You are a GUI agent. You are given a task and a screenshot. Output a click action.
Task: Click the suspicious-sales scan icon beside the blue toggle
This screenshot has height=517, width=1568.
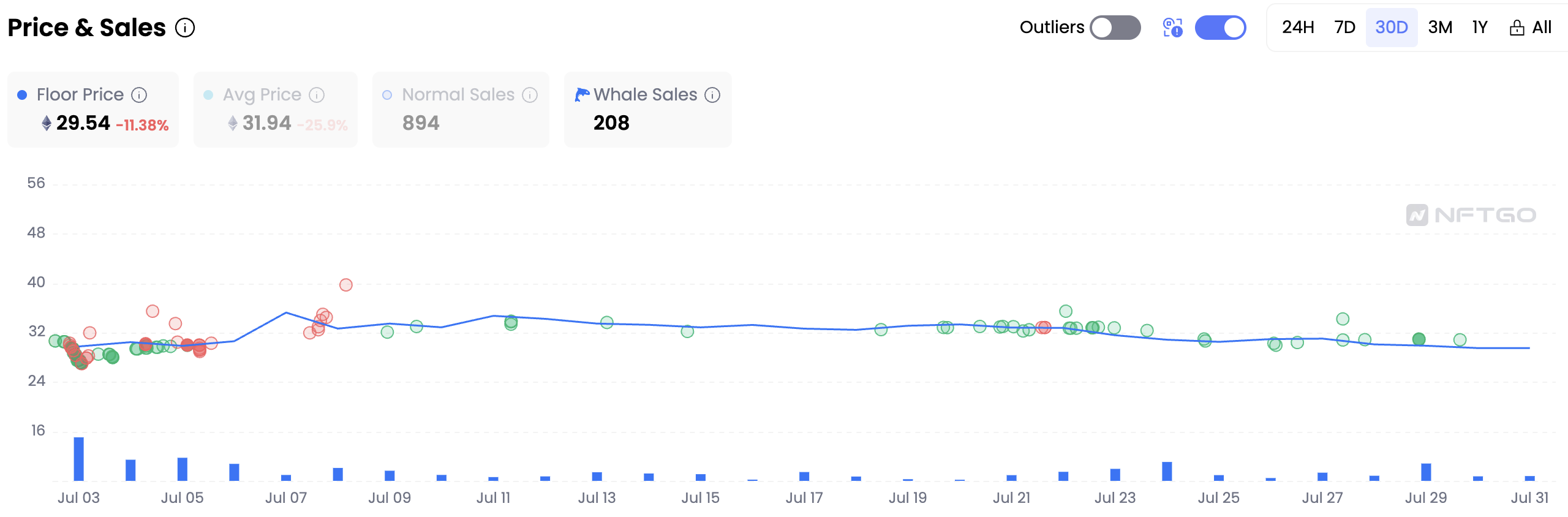point(1172,28)
